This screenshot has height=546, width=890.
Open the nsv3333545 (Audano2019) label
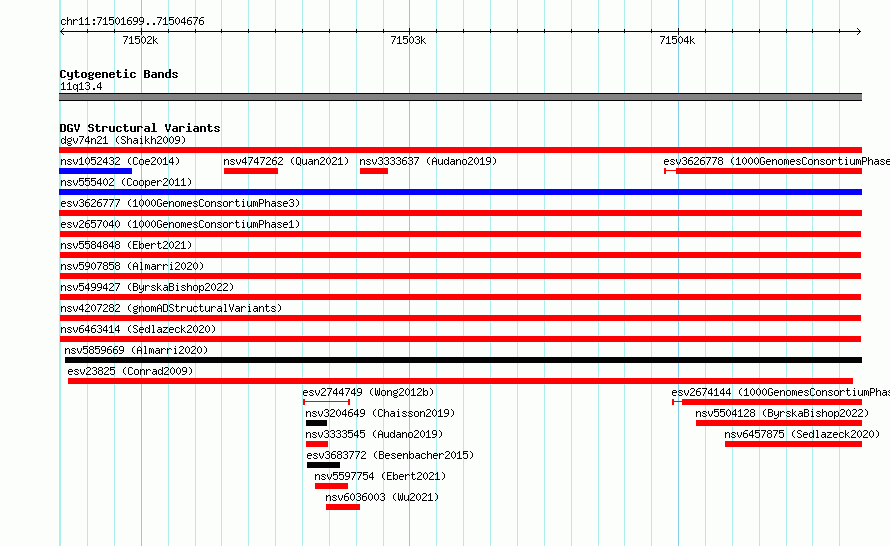click(374, 434)
